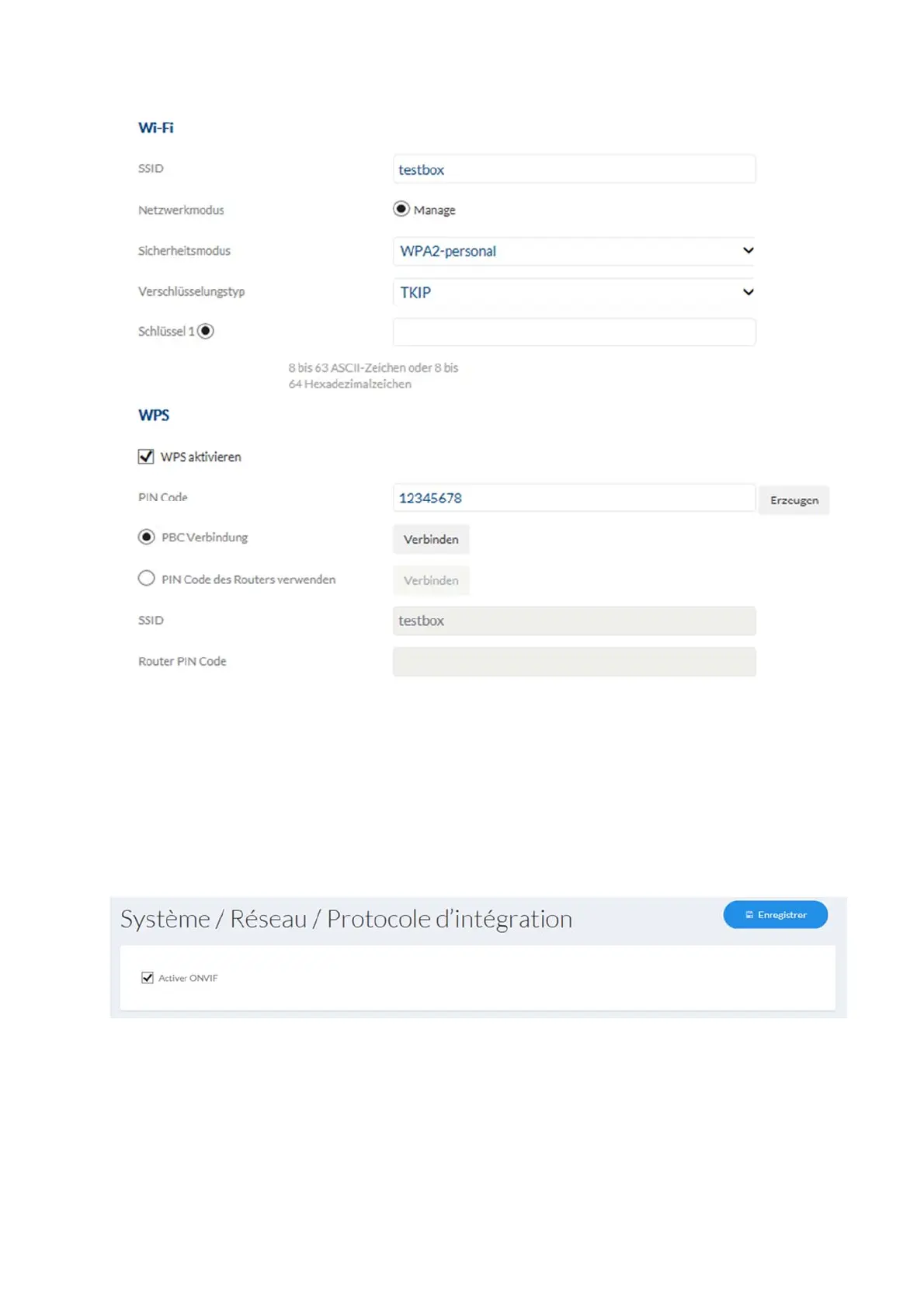
Task: Select the PBC Verbindung radio option
Action: [146, 537]
